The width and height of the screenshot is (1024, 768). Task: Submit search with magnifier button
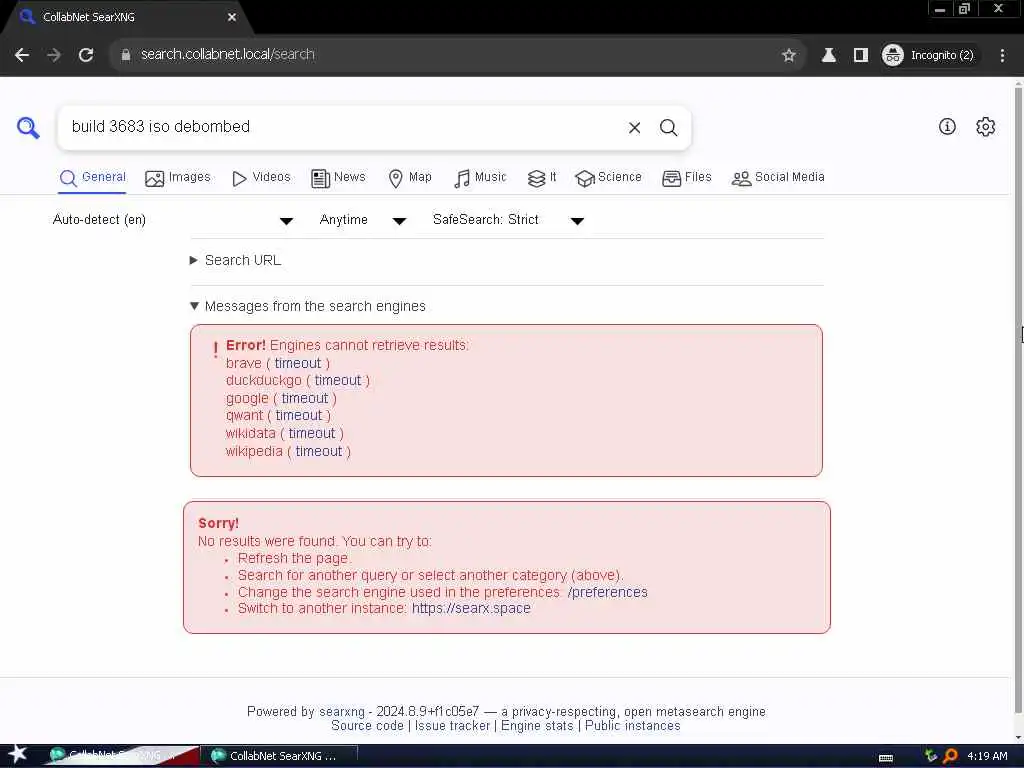668,127
